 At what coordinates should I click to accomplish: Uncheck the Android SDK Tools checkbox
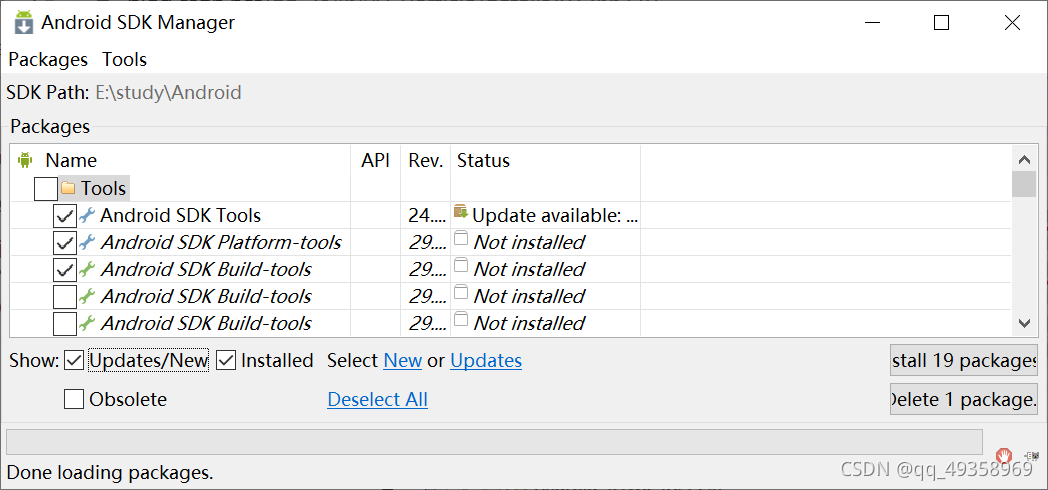[x=65, y=216]
